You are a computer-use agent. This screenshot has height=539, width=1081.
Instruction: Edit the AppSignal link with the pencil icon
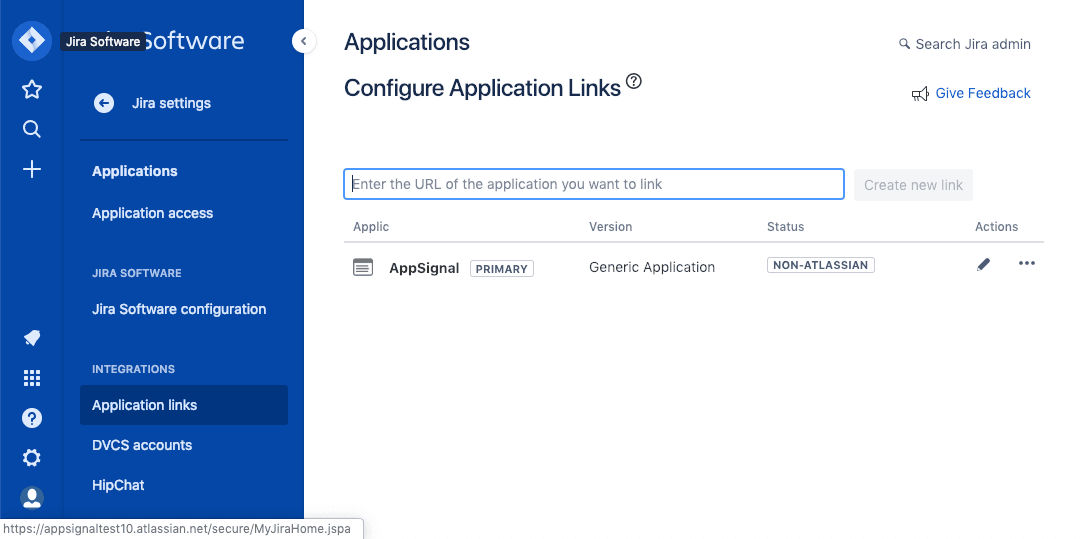984,264
